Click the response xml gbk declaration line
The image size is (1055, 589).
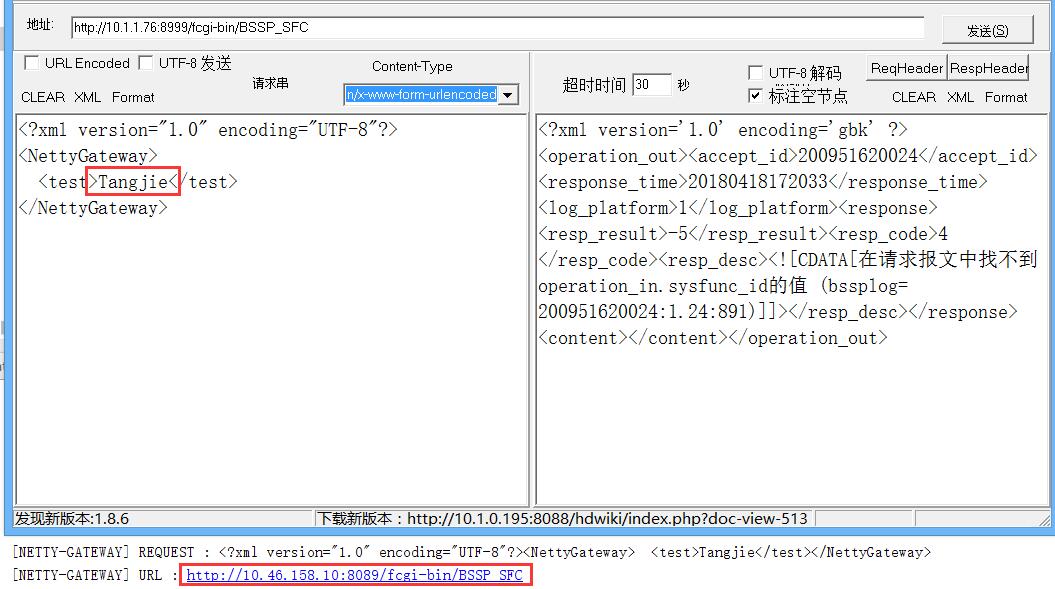723,130
